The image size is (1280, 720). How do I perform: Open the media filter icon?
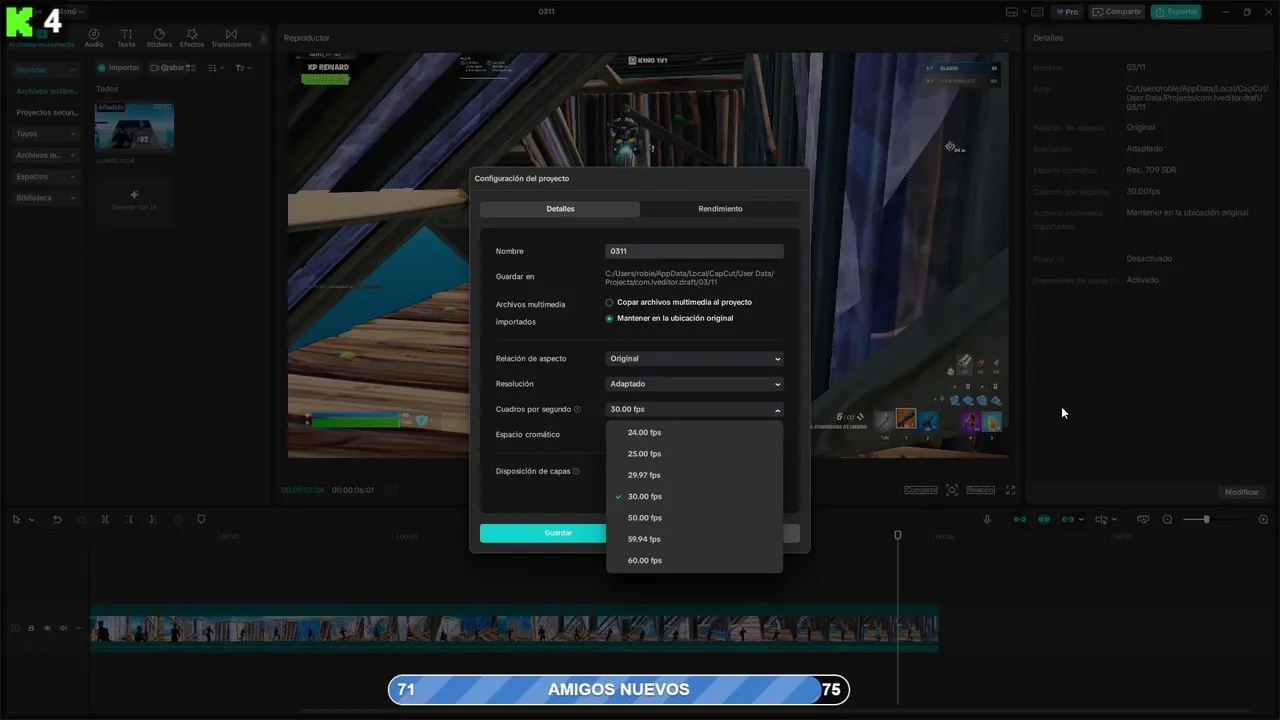pyautogui.click(x=243, y=68)
